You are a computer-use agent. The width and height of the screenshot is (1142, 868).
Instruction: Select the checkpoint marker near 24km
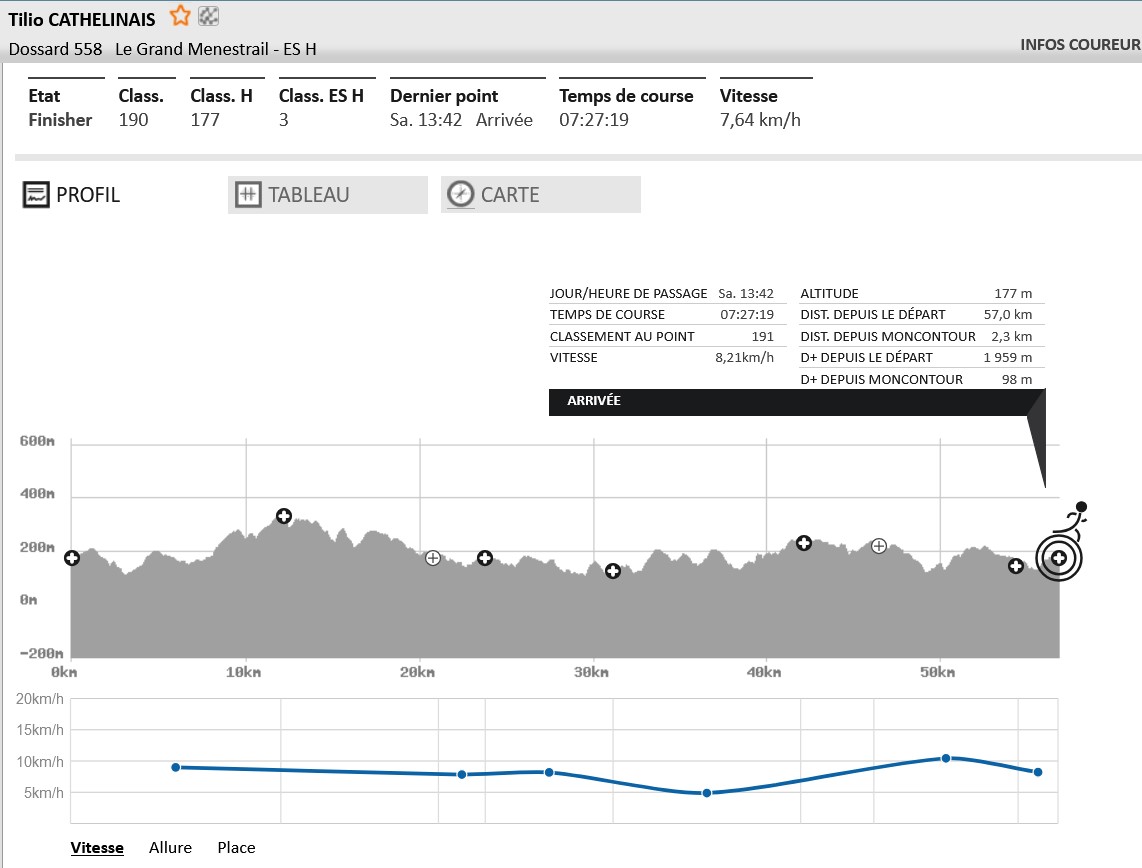click(x=485, y=558)
